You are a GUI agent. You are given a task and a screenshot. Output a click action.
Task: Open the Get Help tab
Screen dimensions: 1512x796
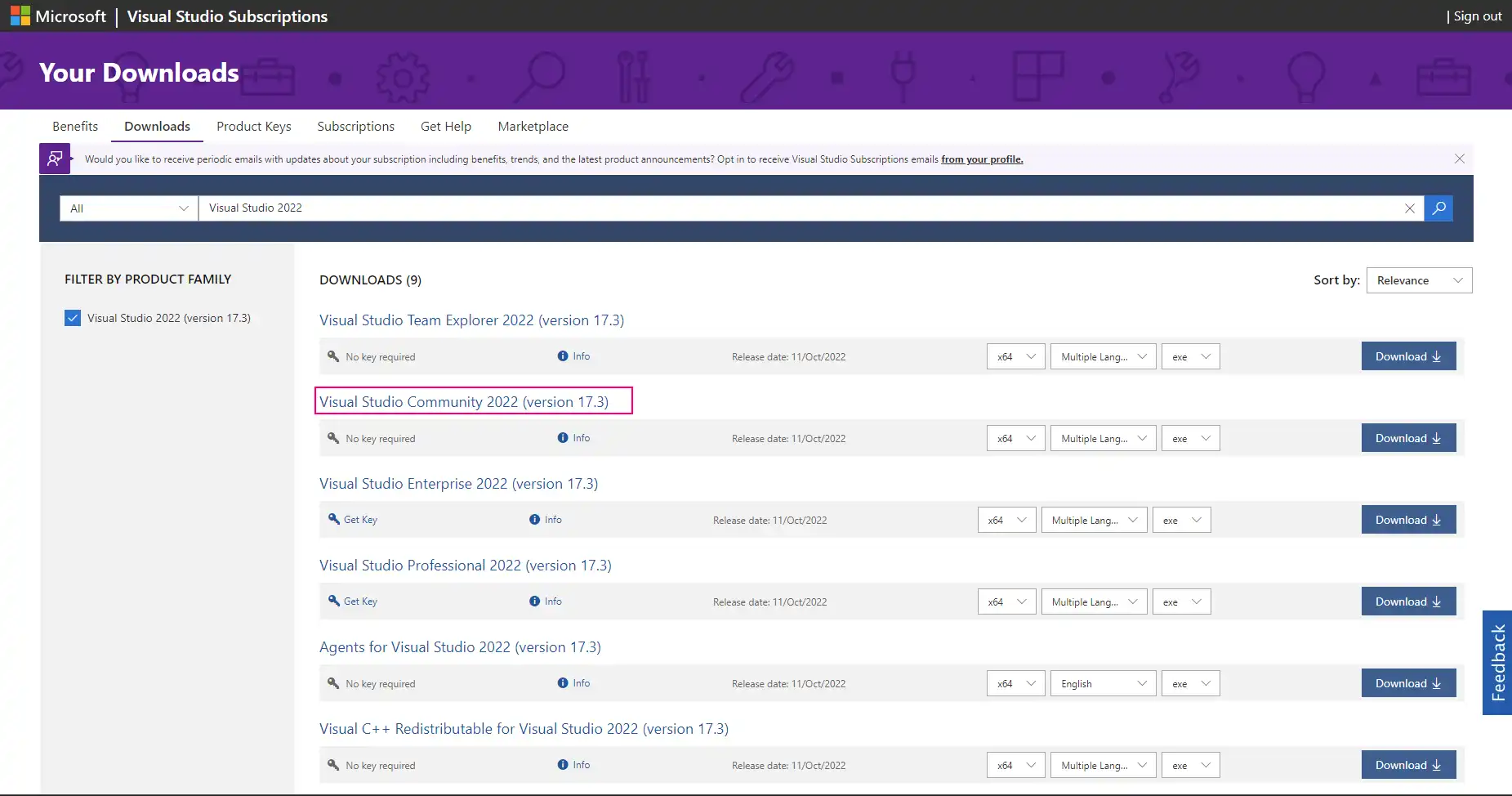(x=446, y=126)
